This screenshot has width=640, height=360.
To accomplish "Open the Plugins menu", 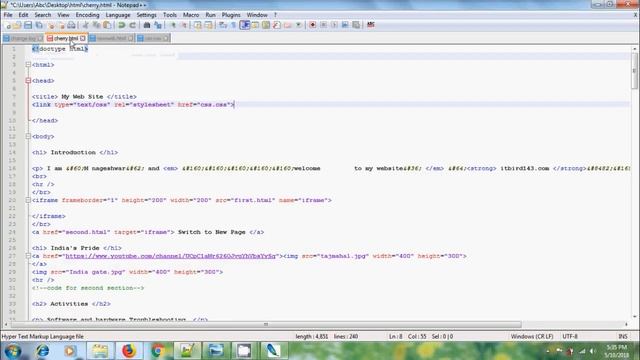I will coord(231,15).
